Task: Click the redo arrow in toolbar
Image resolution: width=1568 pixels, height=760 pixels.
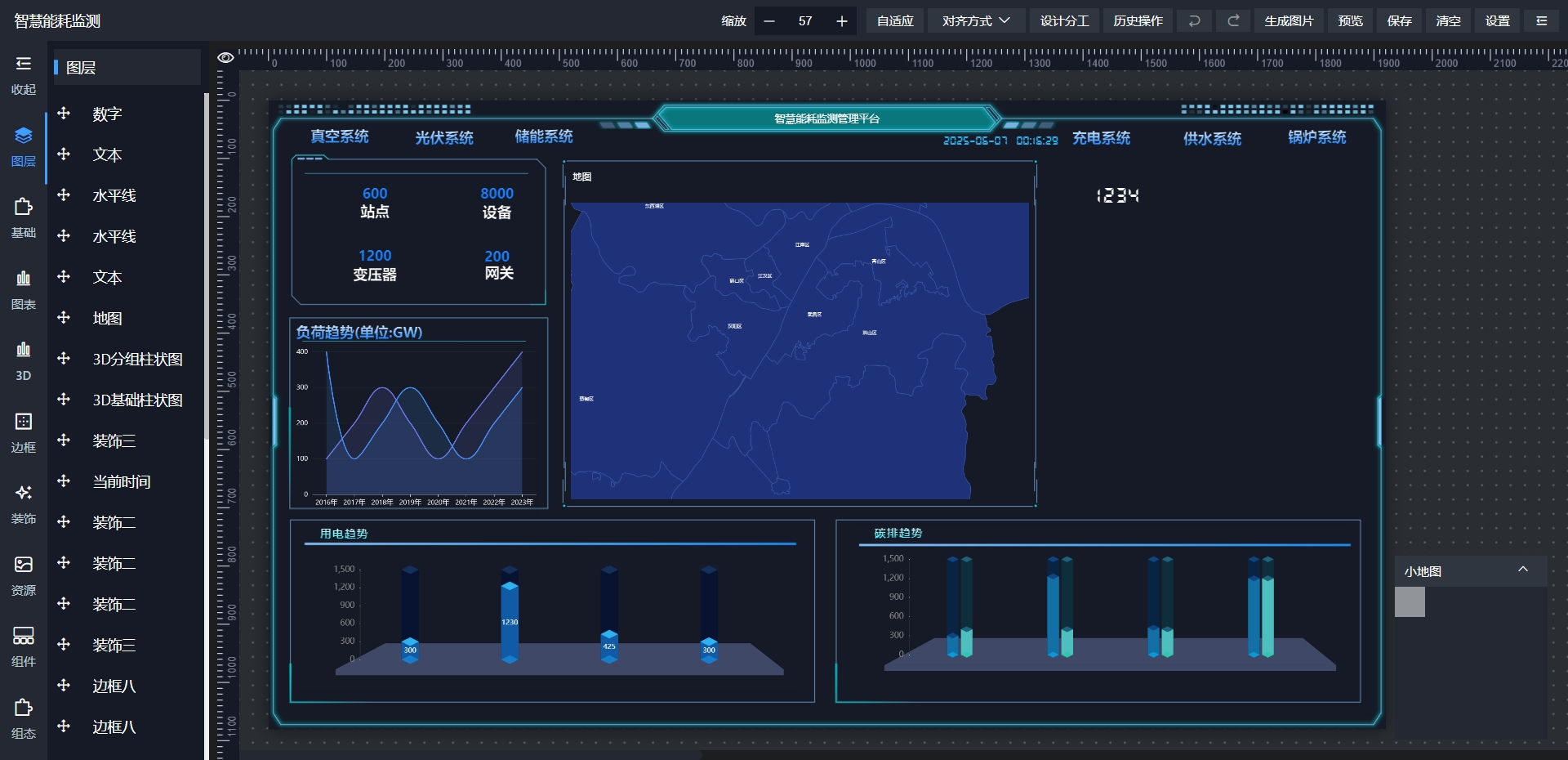Action: point(1233,21)
